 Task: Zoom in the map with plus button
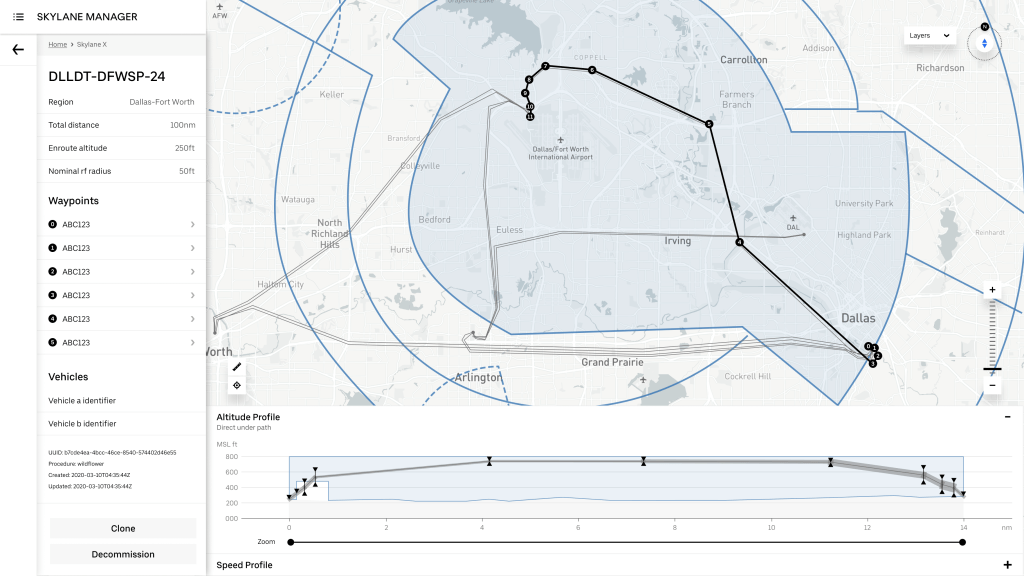(992, 290)
